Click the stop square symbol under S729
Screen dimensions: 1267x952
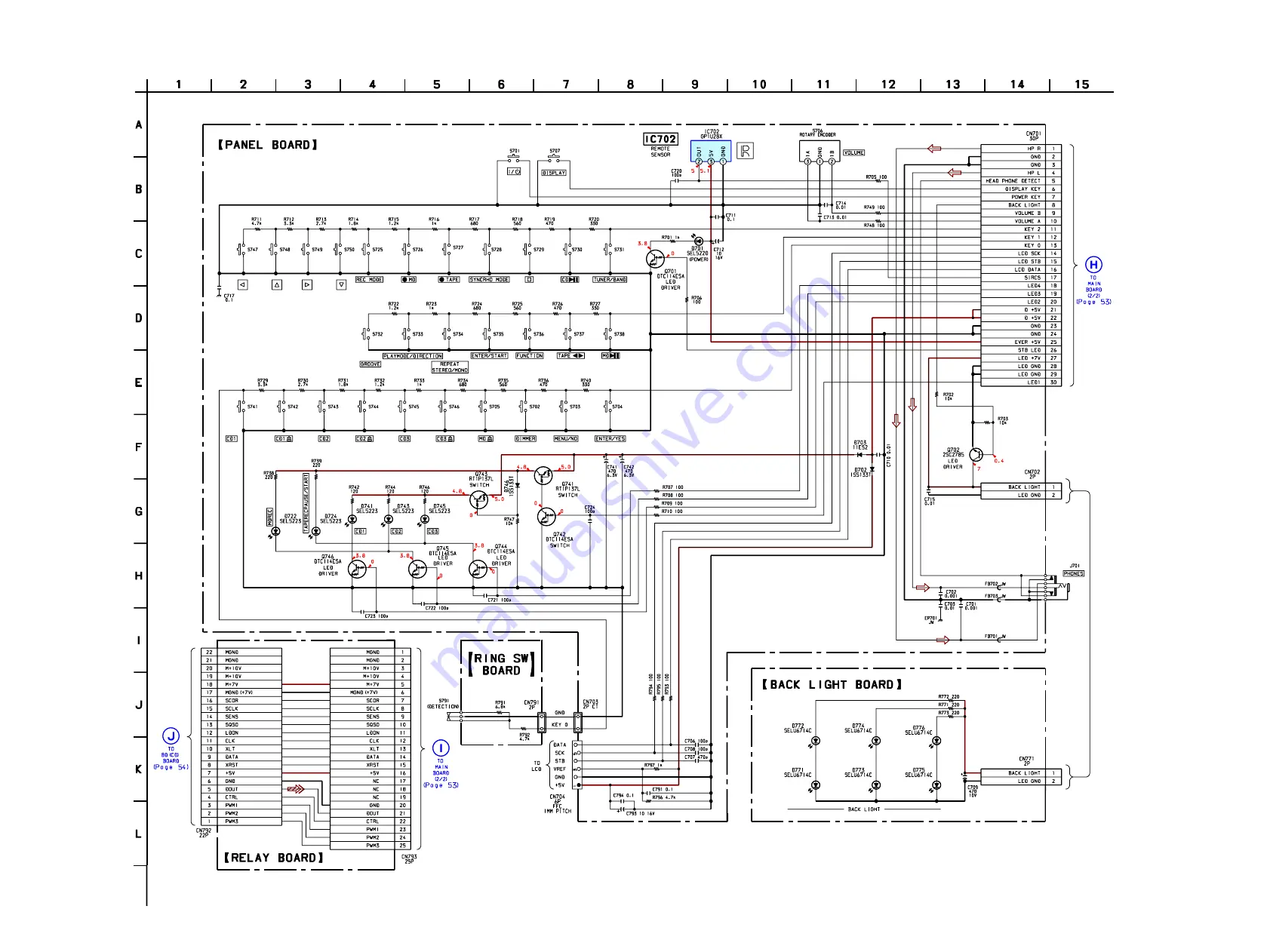click(x=529, y=280)
